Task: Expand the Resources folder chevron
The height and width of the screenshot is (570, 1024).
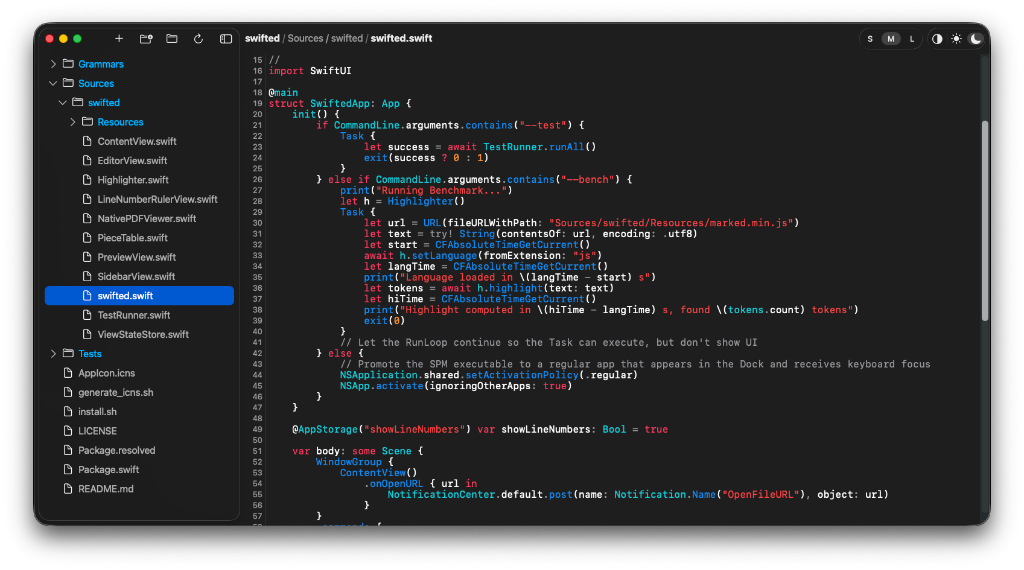Action: click(x=72, y=122)
